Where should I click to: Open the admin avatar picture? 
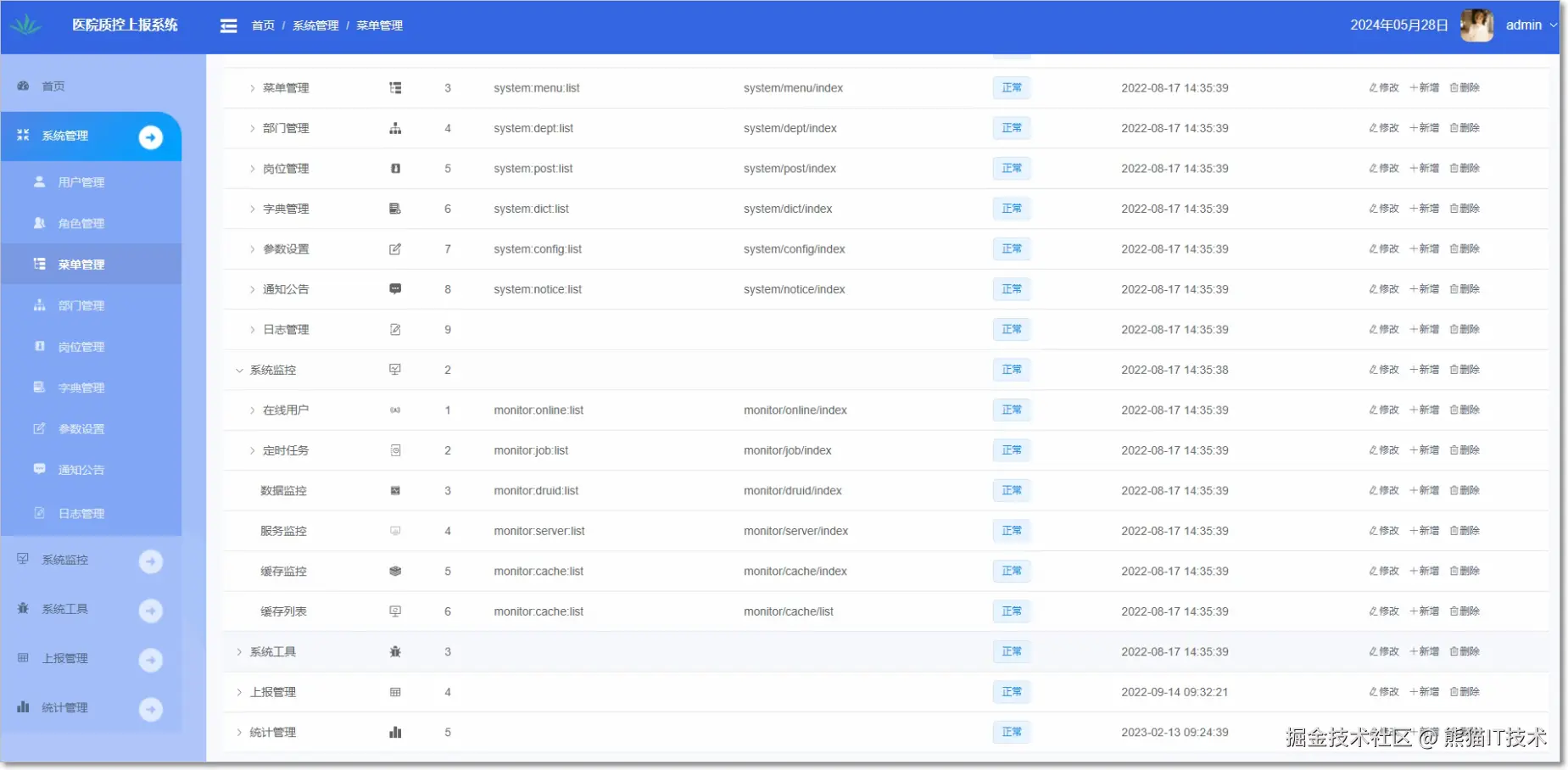tap(1476, 25)
